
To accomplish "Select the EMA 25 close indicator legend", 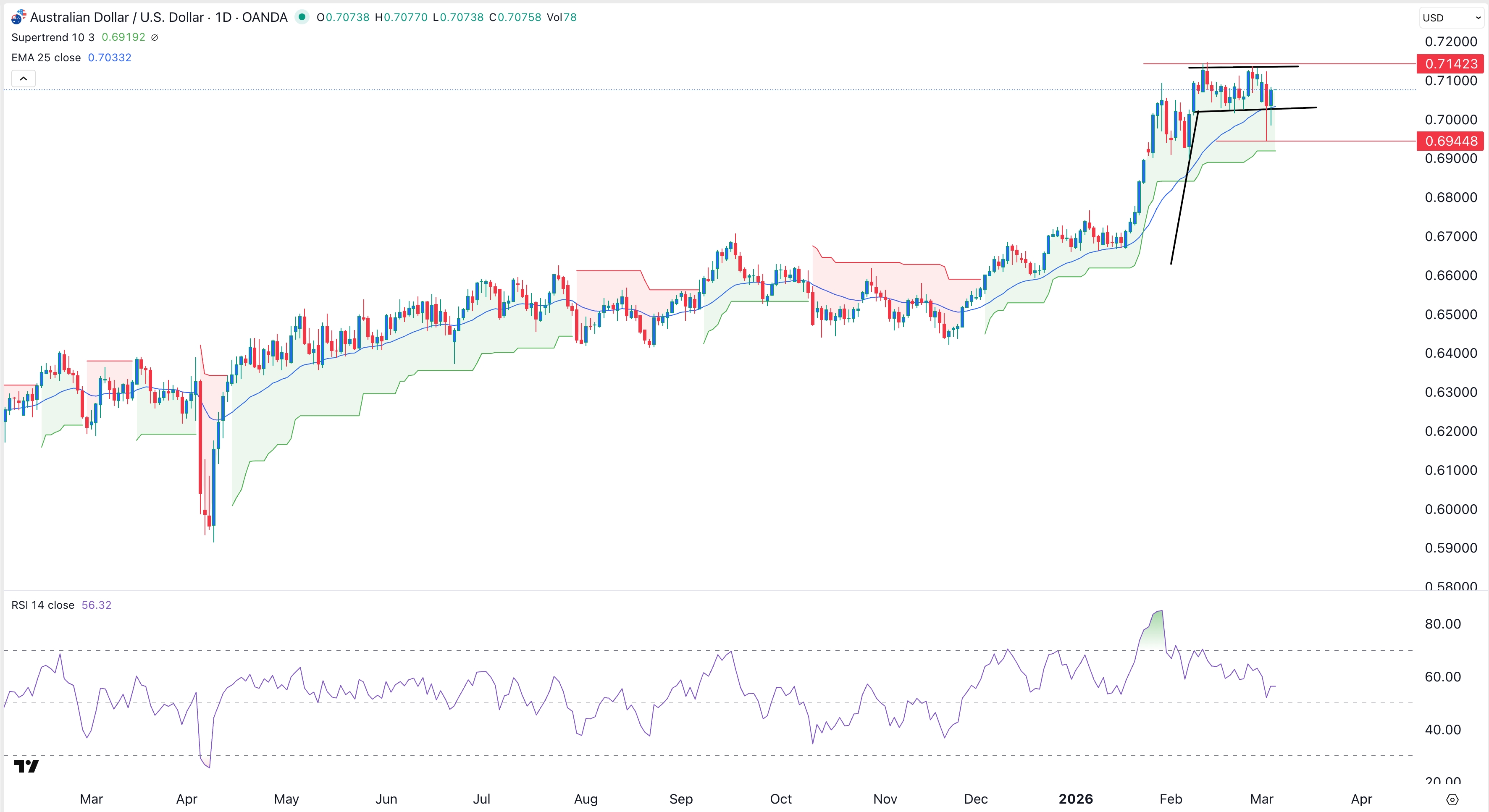I will [x=45, y=57].
